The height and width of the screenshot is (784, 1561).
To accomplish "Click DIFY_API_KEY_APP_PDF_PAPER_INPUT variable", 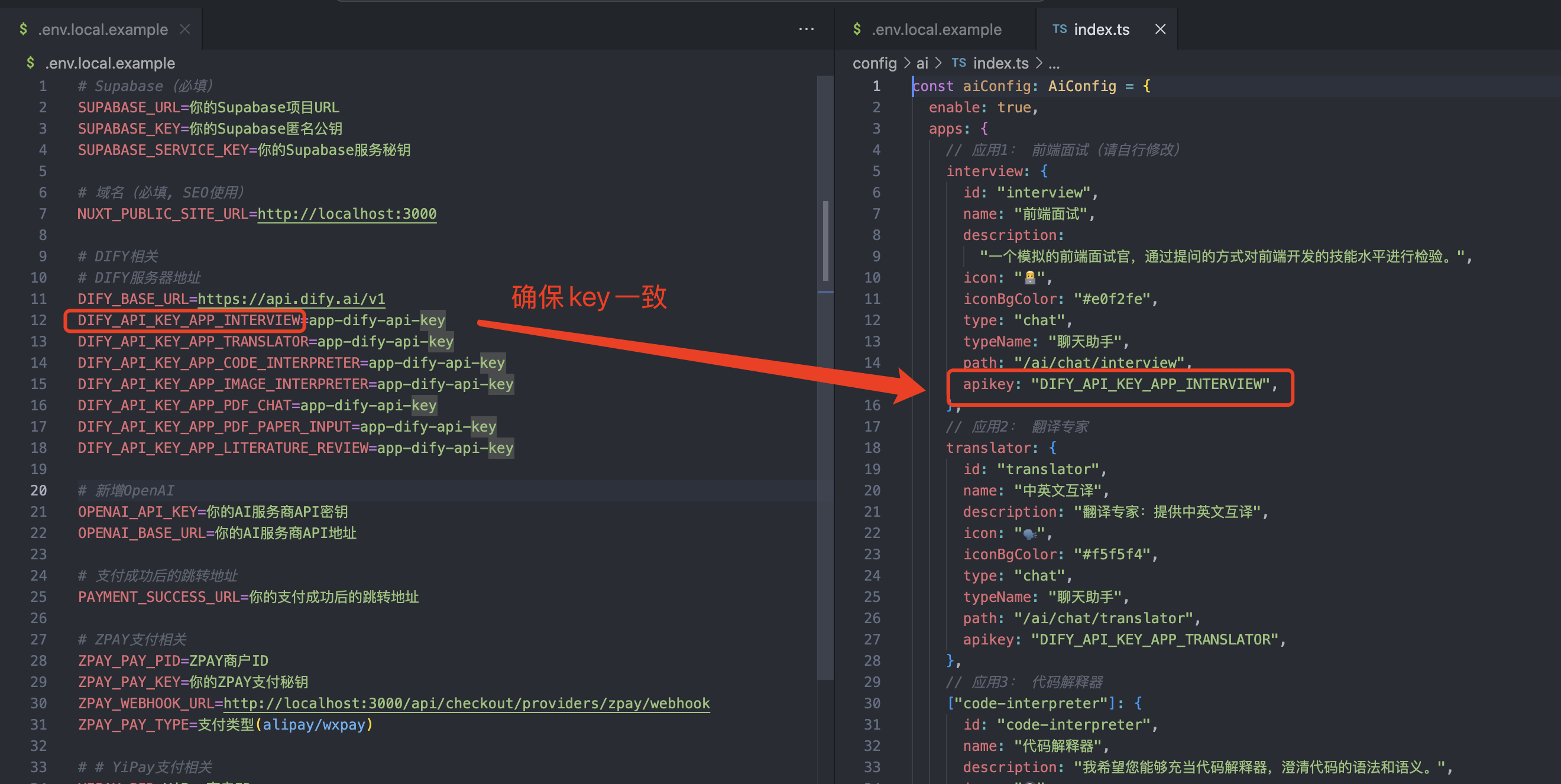I will pyautogui.click(x=215, y=426).
